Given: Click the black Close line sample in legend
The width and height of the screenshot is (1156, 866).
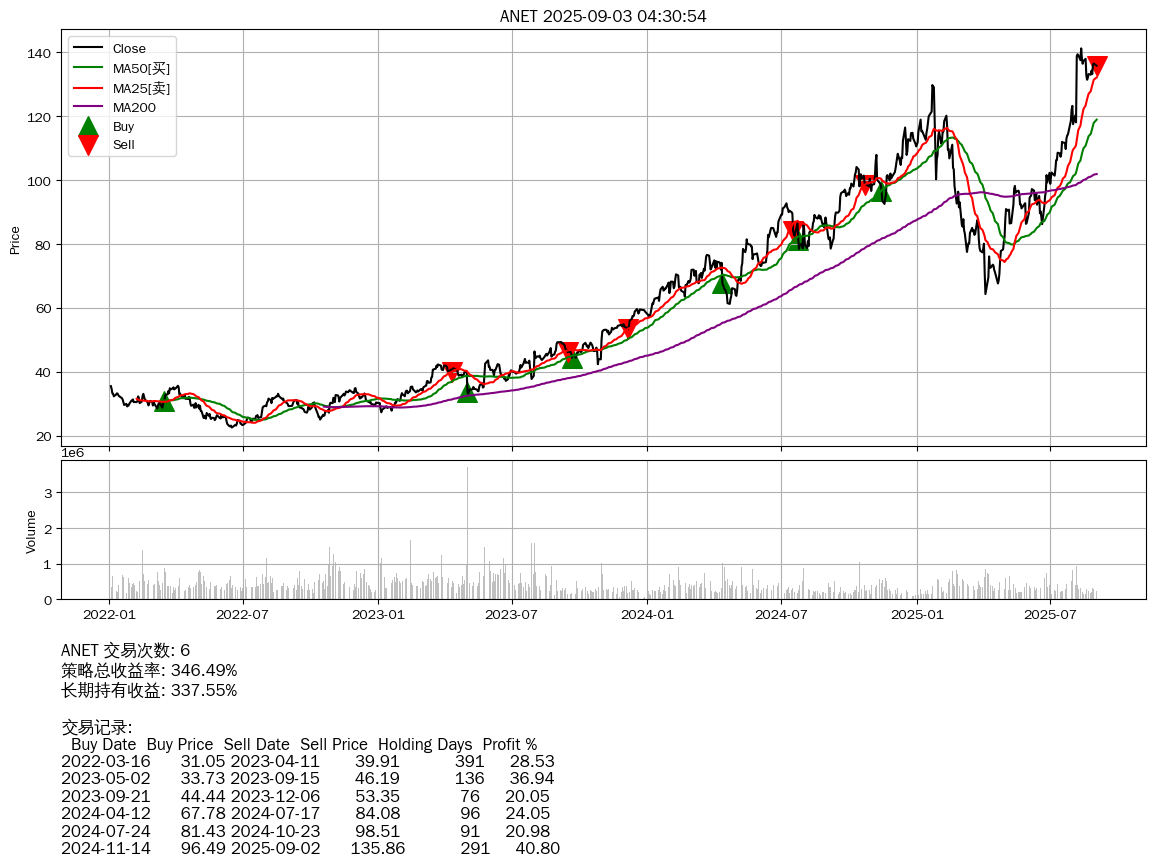Looking at the screenshot, I should [88, 49].
